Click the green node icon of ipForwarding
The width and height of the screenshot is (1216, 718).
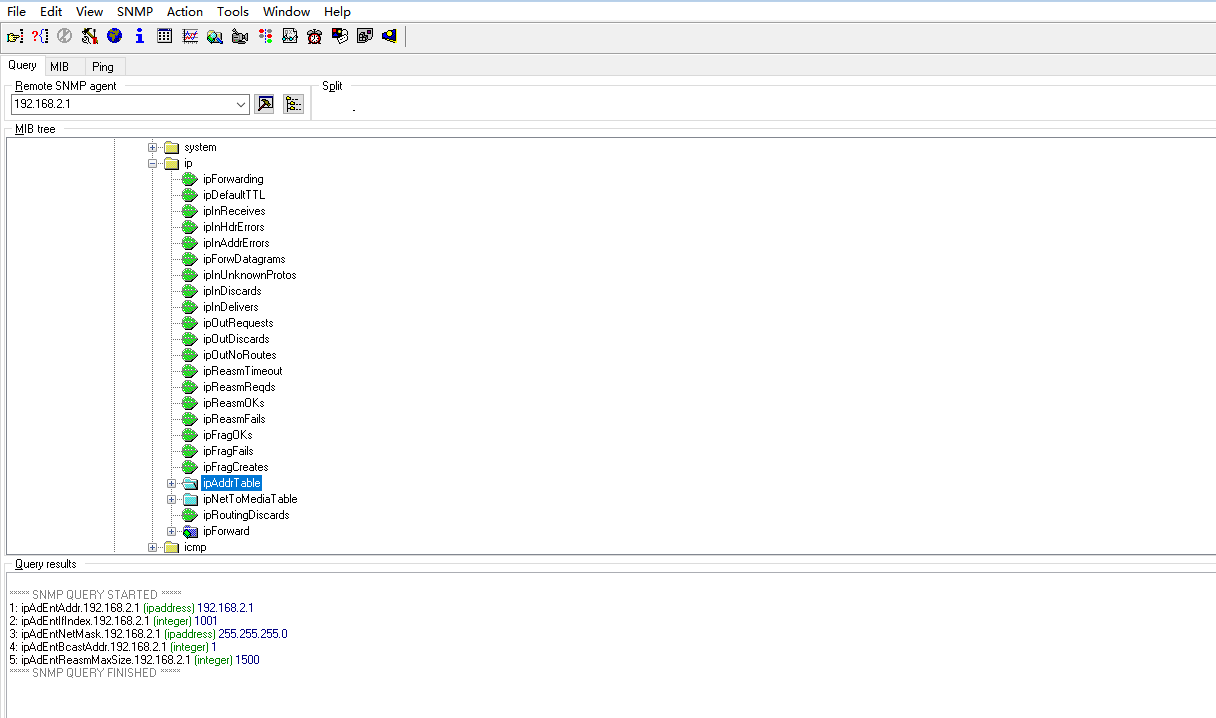[189, 179]
